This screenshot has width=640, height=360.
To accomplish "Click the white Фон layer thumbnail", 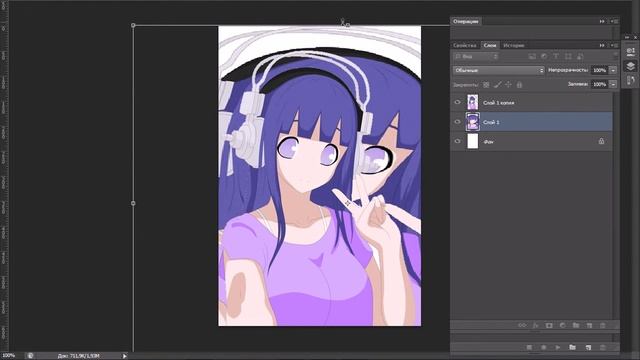I will point(473,141).
